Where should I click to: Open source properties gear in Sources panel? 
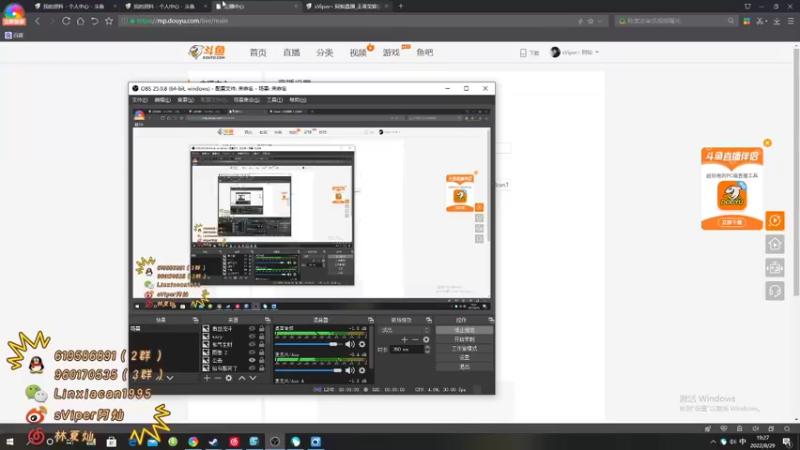229,378
